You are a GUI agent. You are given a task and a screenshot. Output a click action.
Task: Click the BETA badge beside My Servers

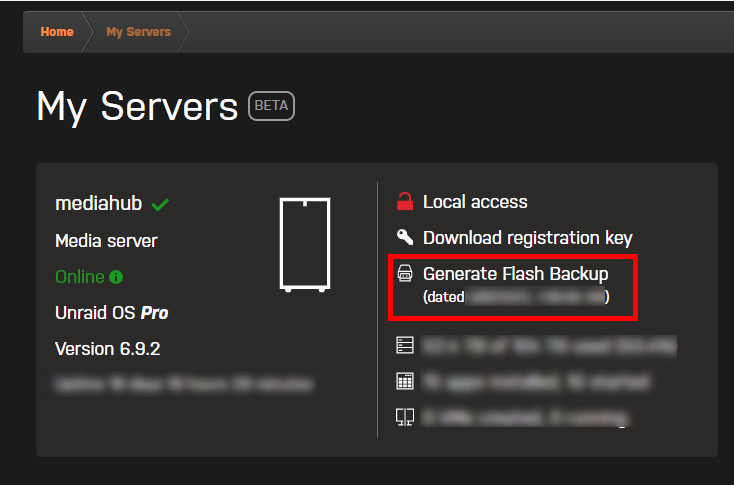(x=272, y=106)
